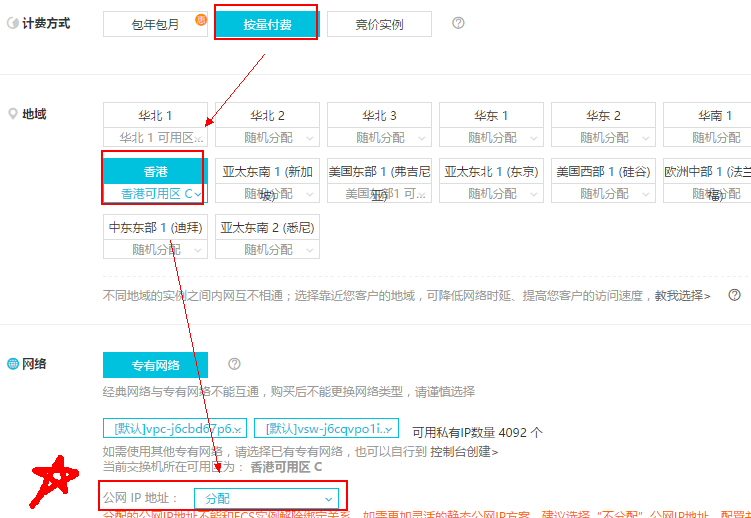Click the 教我选择 link
Viewport: 751px width, 518px height.
pyautogui.click(x=682, y=295)
